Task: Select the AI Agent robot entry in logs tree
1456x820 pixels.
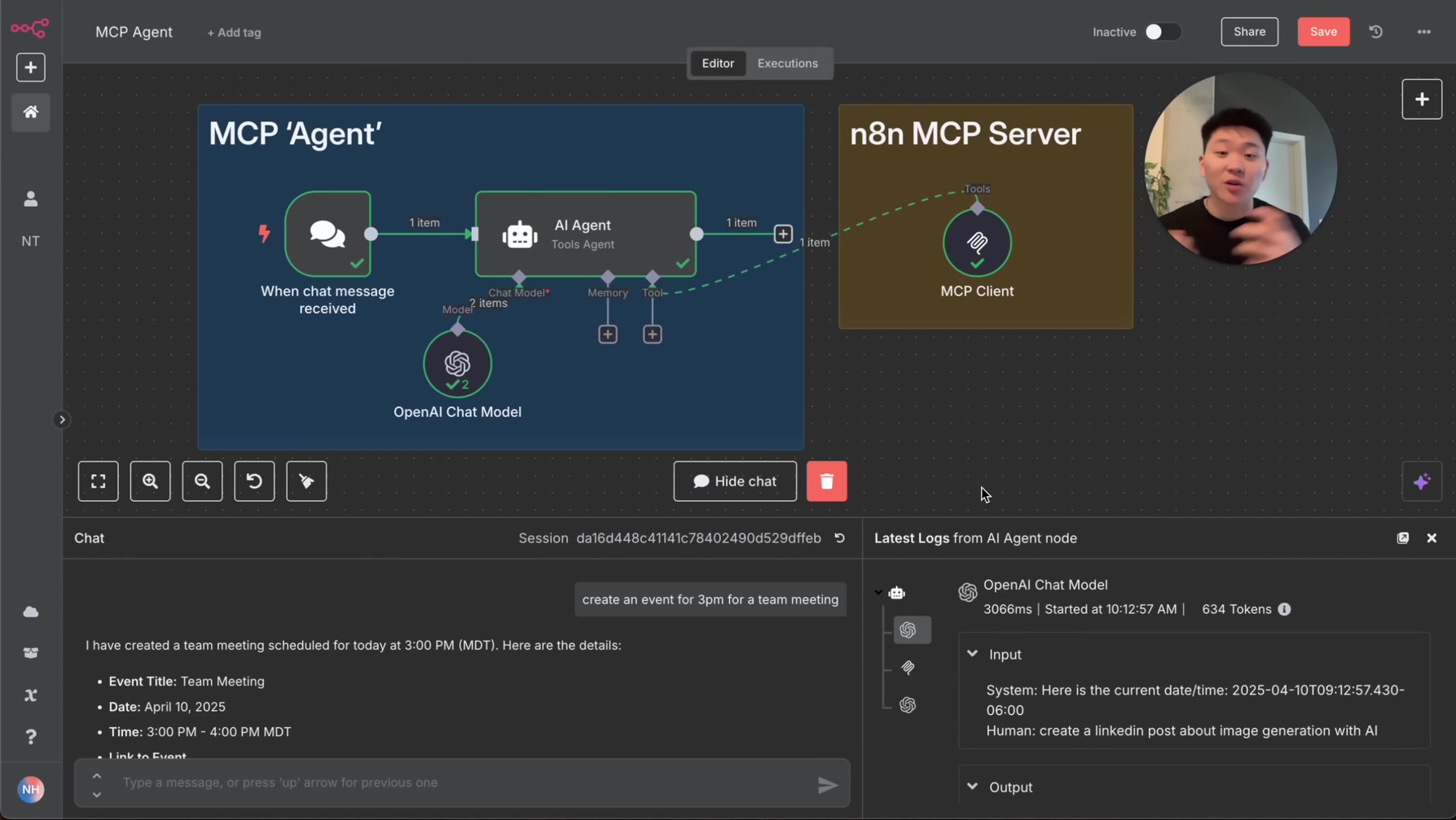Action: (x=897, y=593)
